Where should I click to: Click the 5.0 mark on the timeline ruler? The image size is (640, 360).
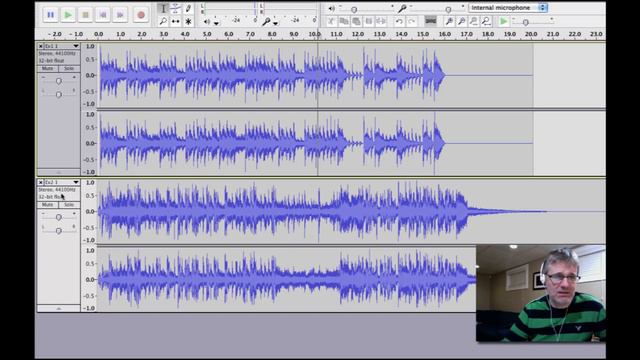click(x=207, y=34)
